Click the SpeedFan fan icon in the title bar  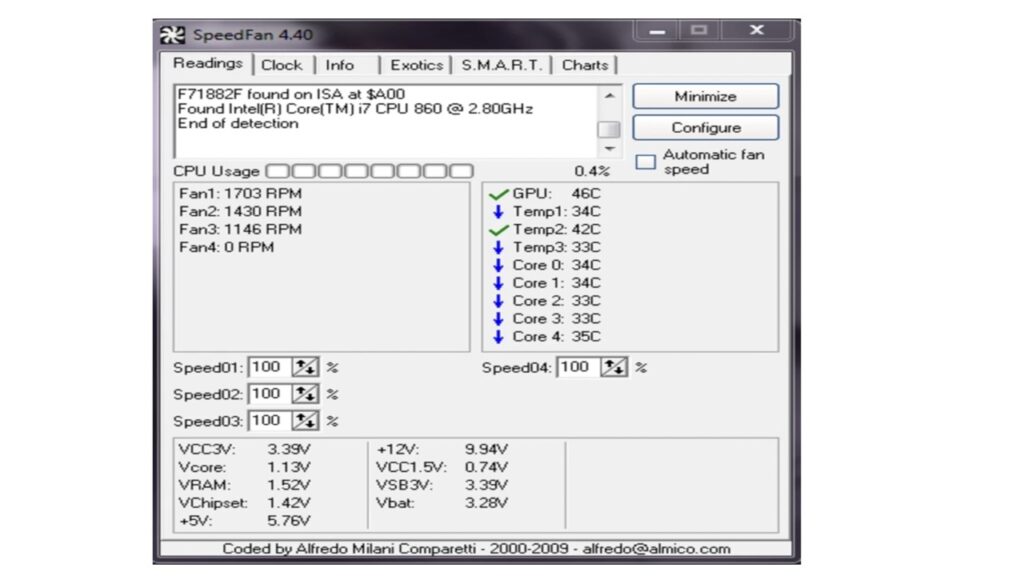pos(172,33)
